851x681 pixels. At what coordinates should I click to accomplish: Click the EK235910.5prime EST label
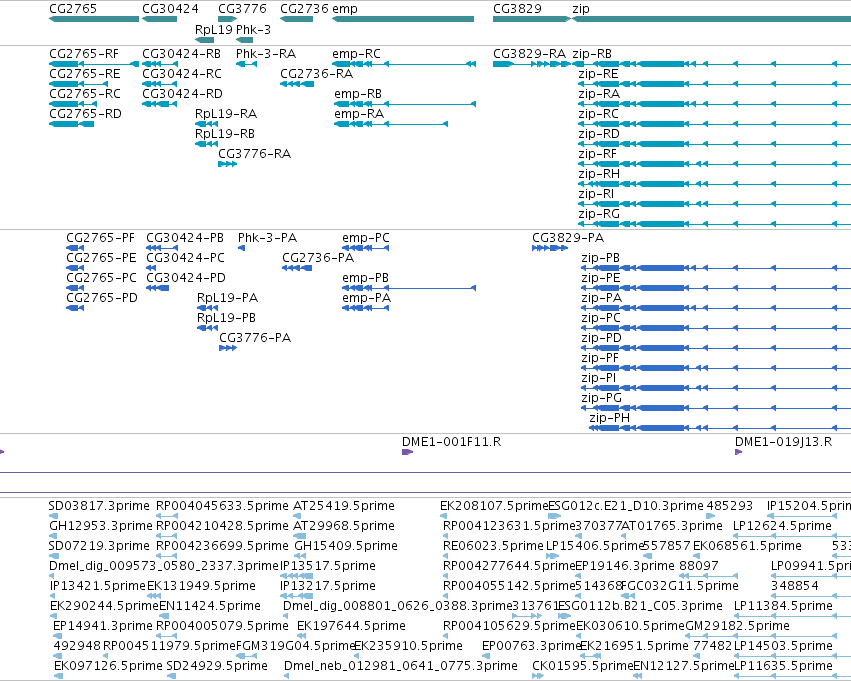pos(408,646)
